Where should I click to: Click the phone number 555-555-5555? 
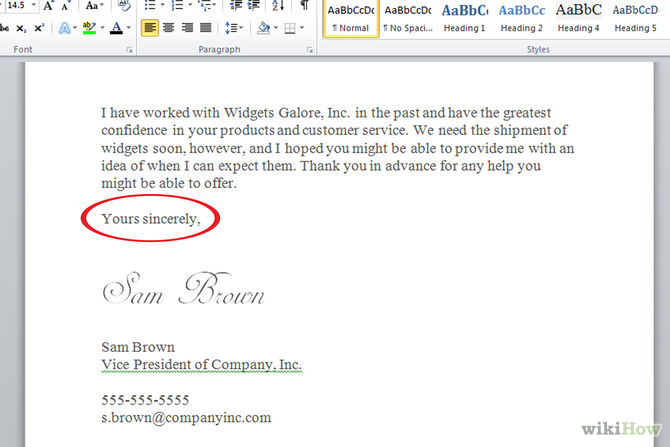(145, 400)
